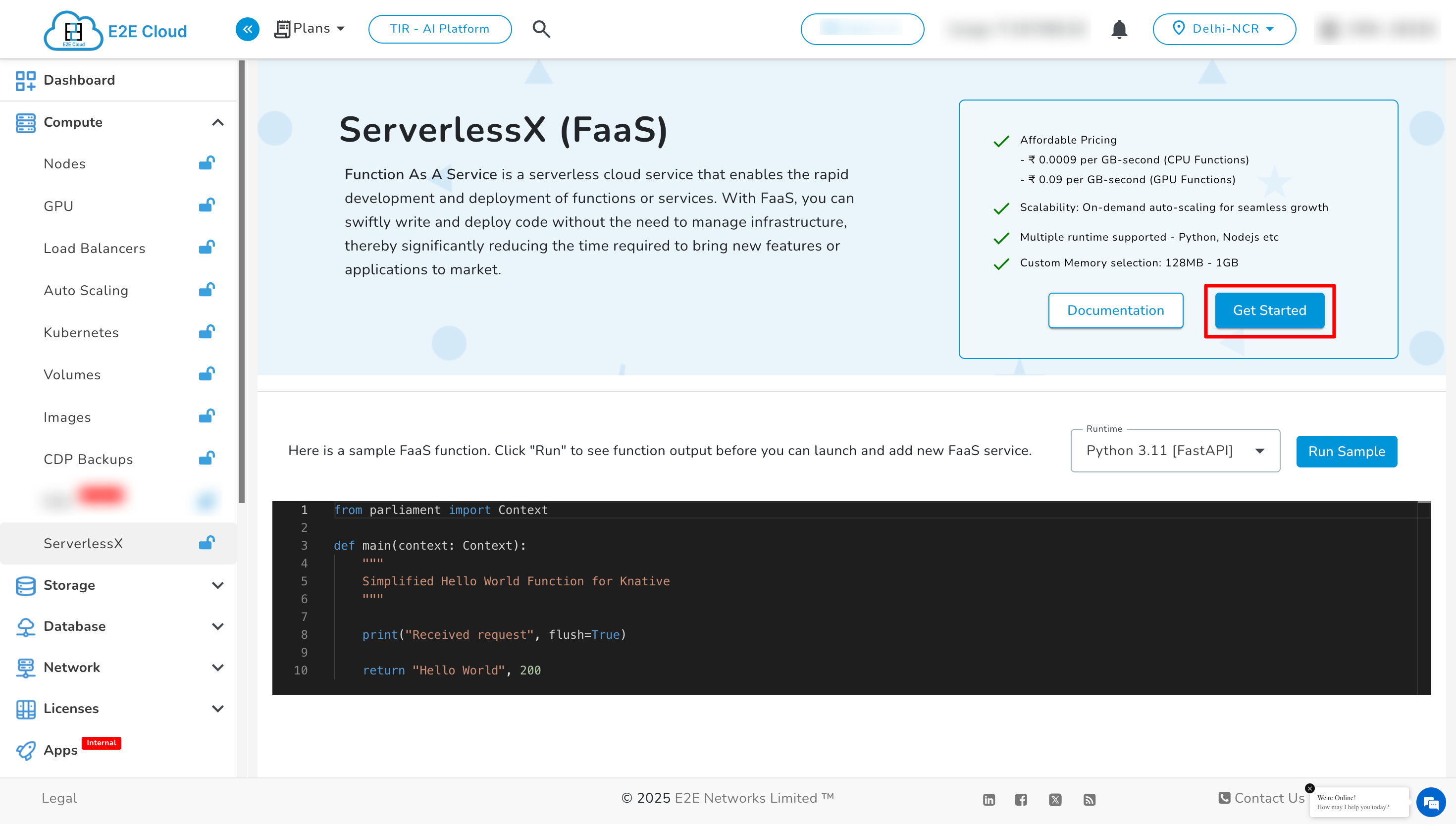Toggle the unlock icon next to Nodes
Screen dimensions: 1456x824
pyautogui.click(x=207, y=163)
